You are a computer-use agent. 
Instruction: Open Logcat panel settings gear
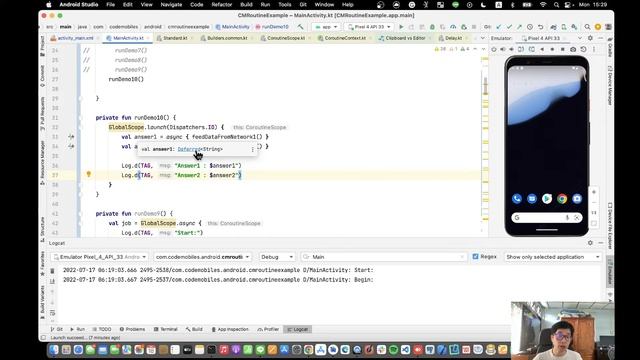(590, 243)
